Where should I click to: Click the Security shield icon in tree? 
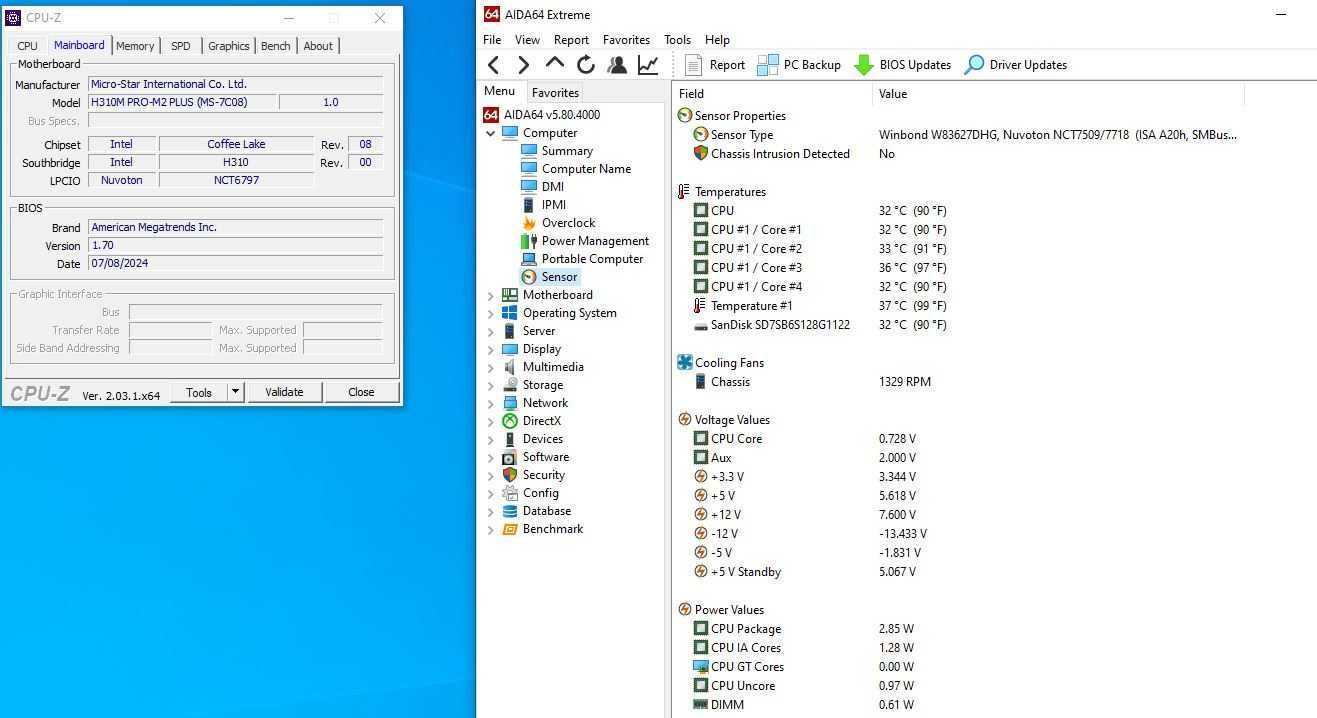510,475
